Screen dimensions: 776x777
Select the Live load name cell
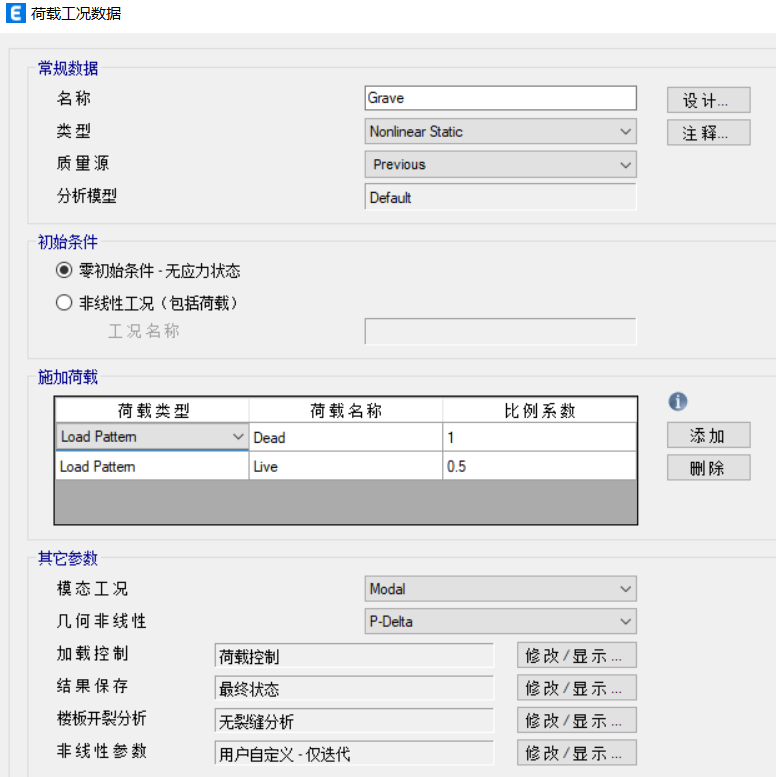(x=345, y=467)
